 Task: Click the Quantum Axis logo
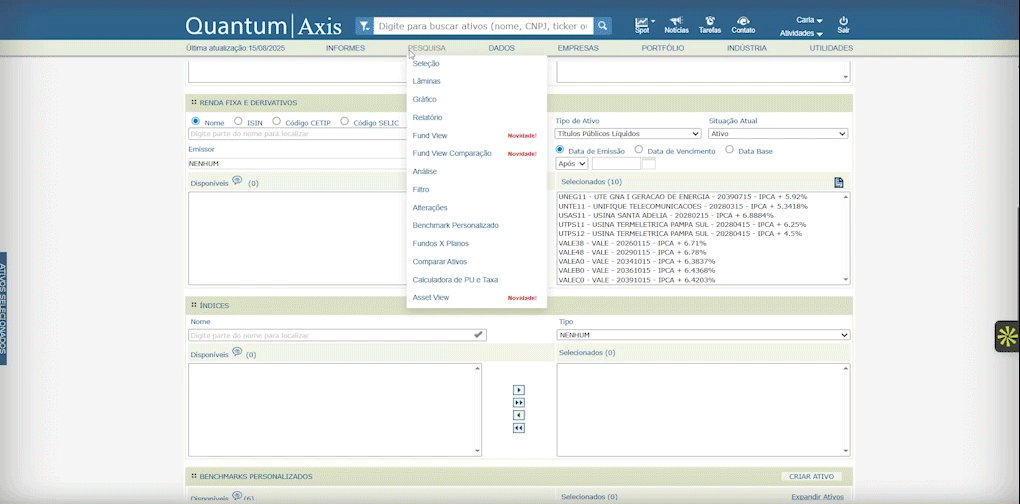pyautogui.click(x=263, y=26)
